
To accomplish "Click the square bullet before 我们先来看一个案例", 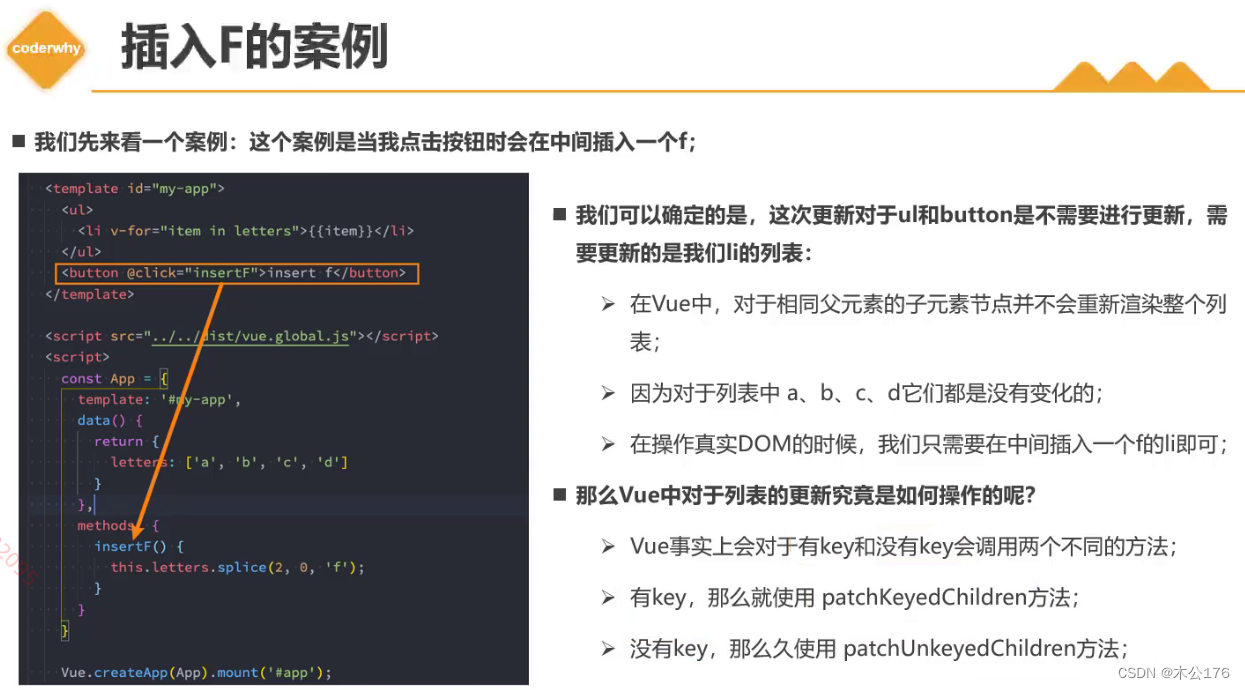I will click(19, 139).
